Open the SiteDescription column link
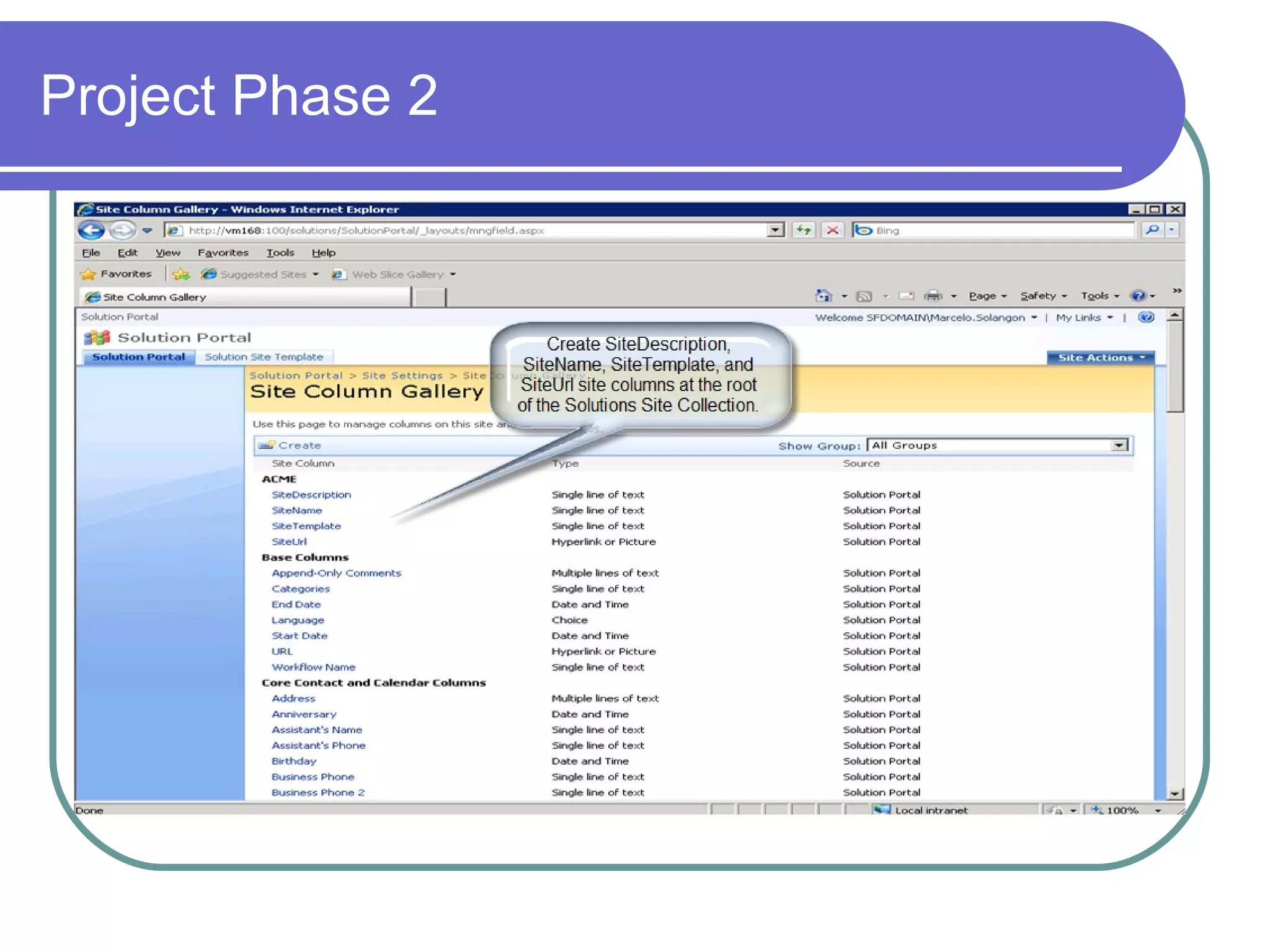This screenshot has width=1270, height=952. pos(311,495)
